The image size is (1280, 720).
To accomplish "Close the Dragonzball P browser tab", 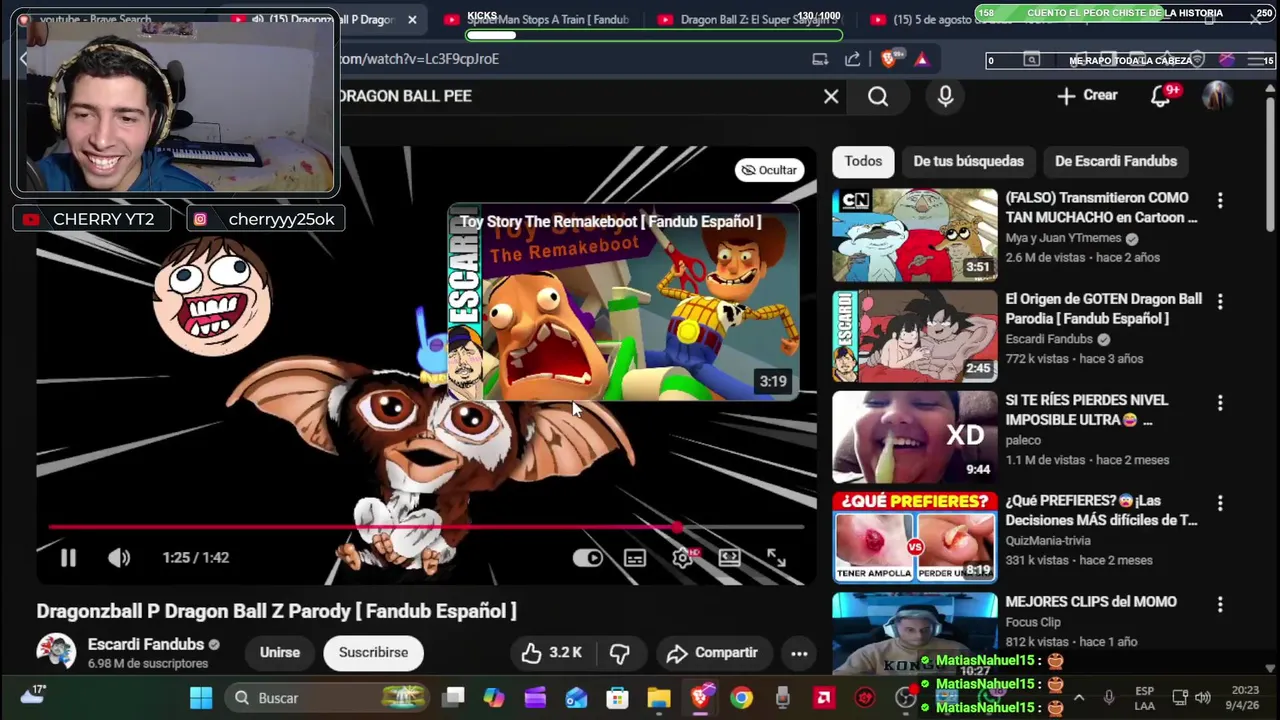I will [x=412, y=20].
